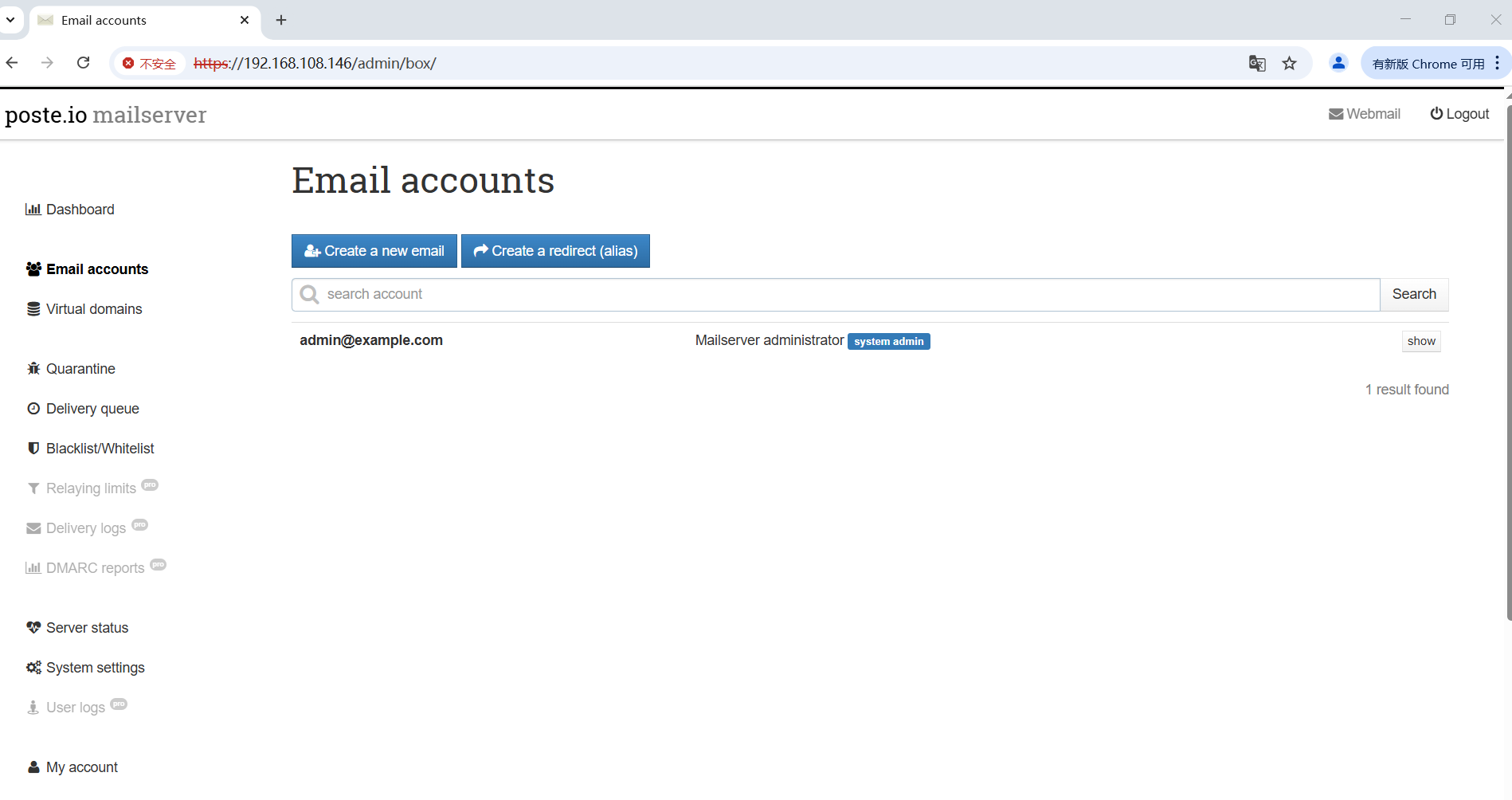Image resolution: width=1512 pixels, height=800 pixels.
Task: Click the Blacklist/Whitelist shield icon
Action: tap(33, 449)
